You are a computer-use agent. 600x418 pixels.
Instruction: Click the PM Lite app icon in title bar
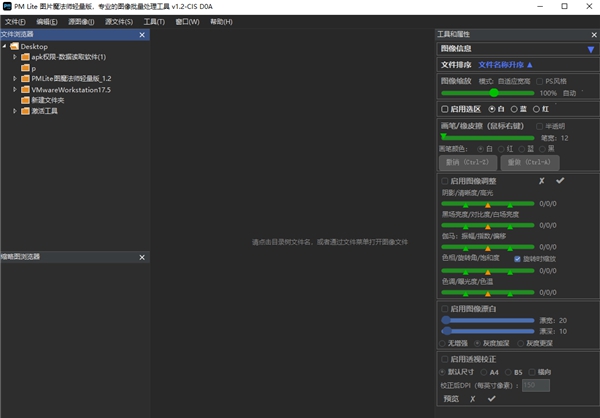pyautogui.click(x=7, y=6)
